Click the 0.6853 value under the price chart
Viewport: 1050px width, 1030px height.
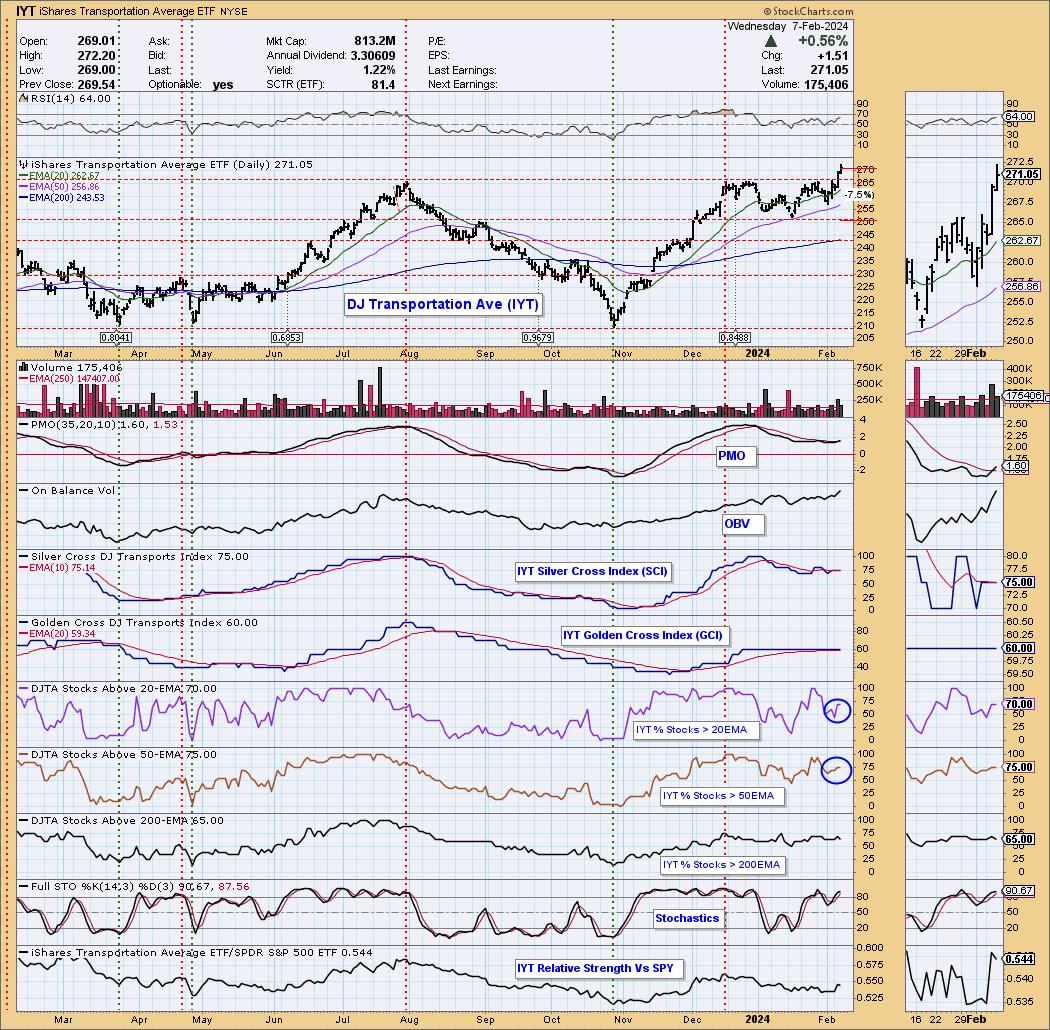[x=287, y=338]
